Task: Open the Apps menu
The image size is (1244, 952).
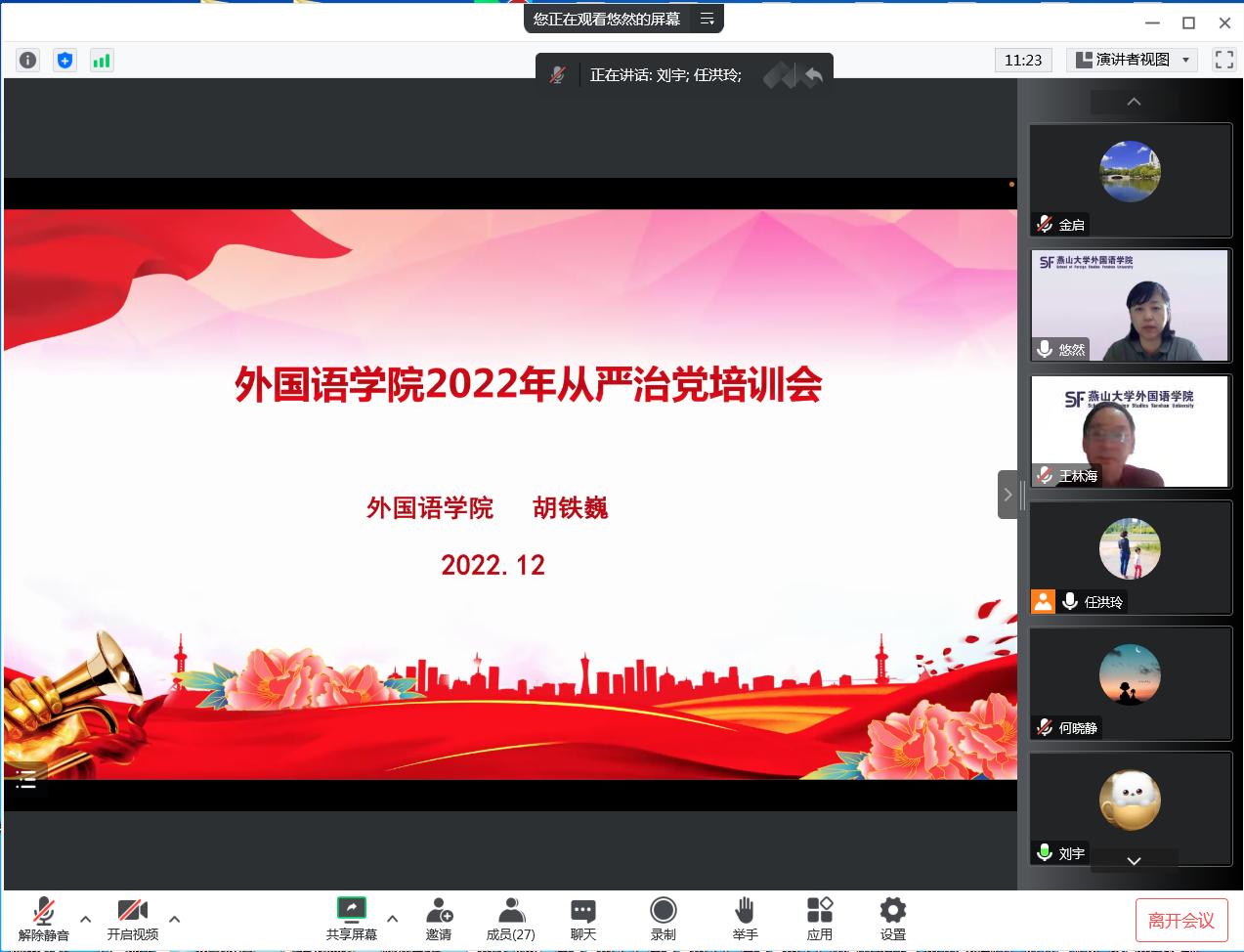Action: click(x=820, y=919)
